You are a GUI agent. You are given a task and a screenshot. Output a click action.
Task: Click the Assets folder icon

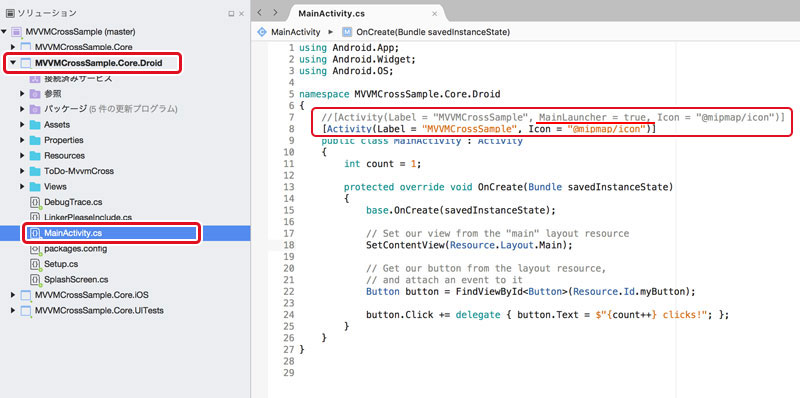(x=35, y=125)
